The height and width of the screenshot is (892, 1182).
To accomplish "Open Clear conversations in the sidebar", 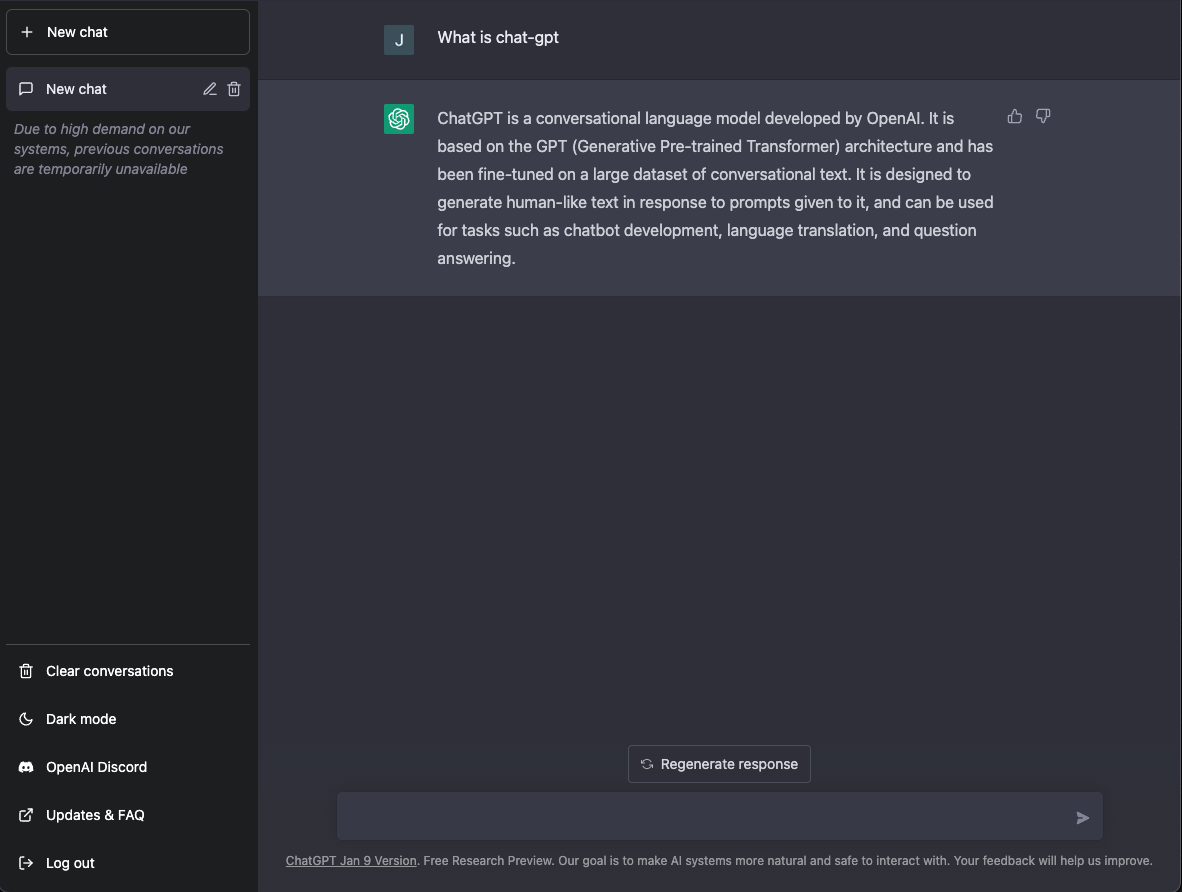I will [x=109, y=671].
